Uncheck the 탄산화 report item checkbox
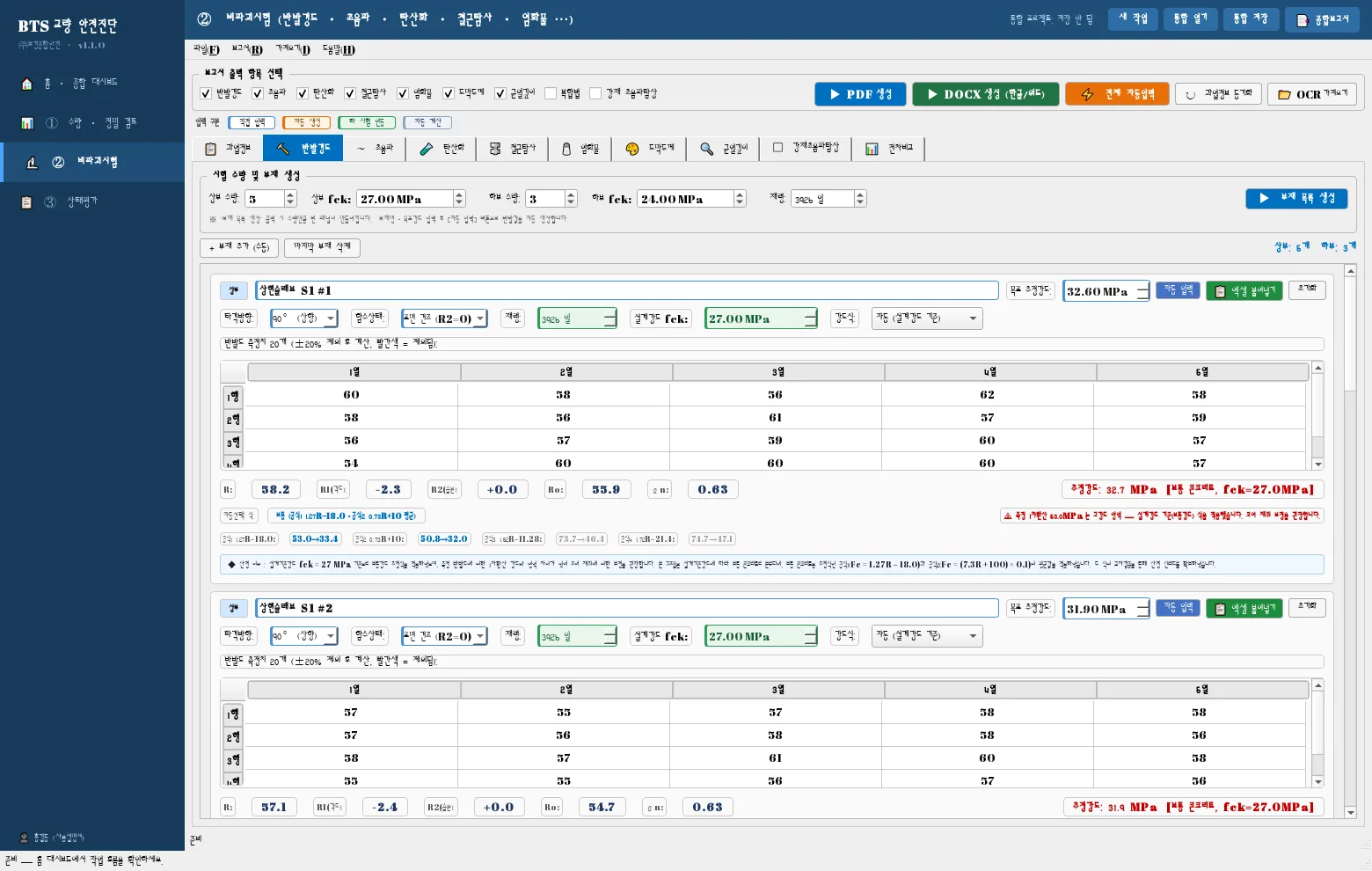1372x871 pixels. [303, 93]
